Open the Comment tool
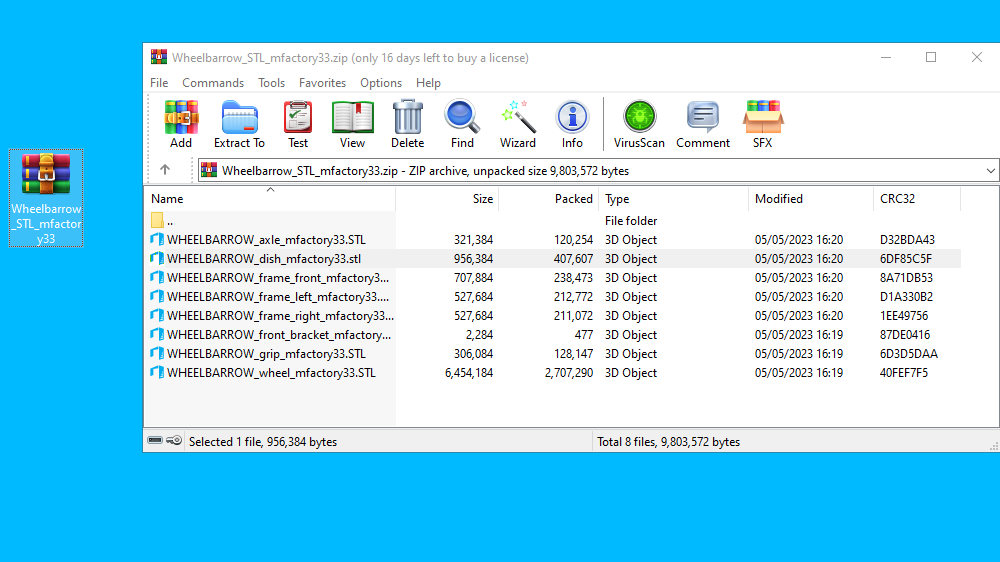The image size is (1000, 562). pos(703,124)
